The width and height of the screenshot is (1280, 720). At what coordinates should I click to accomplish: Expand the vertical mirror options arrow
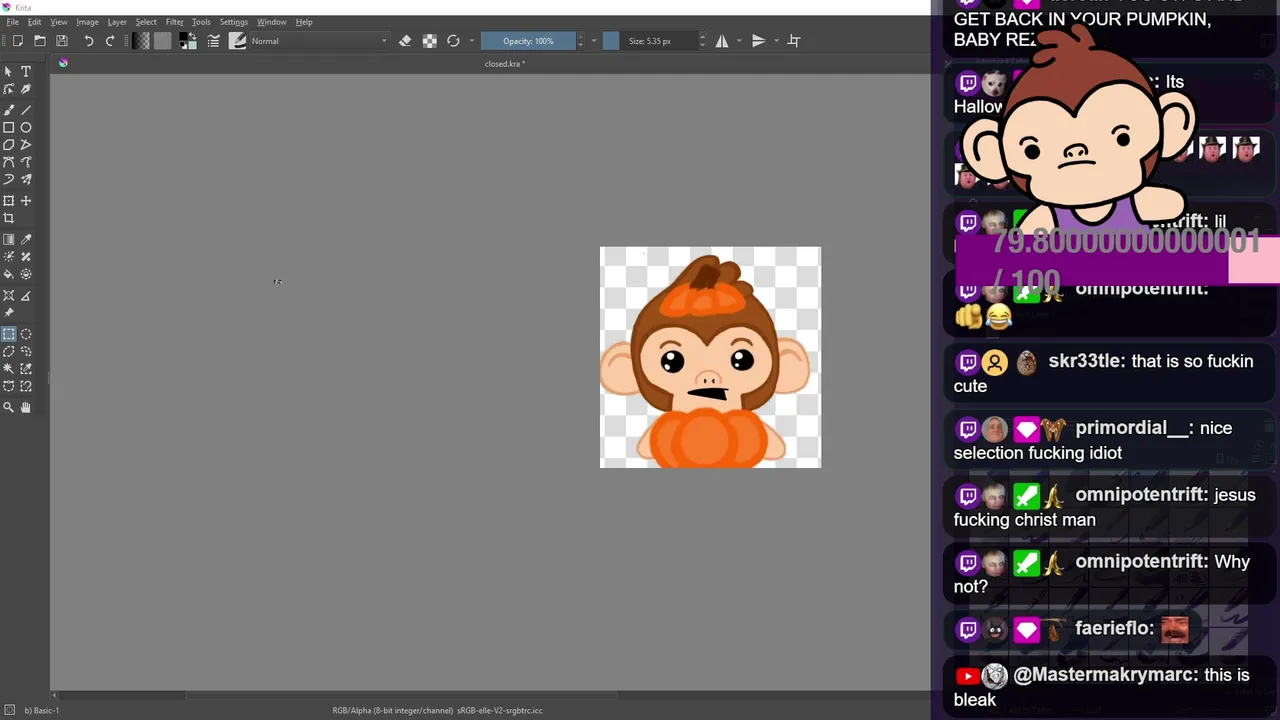click(x=776, y=41)
